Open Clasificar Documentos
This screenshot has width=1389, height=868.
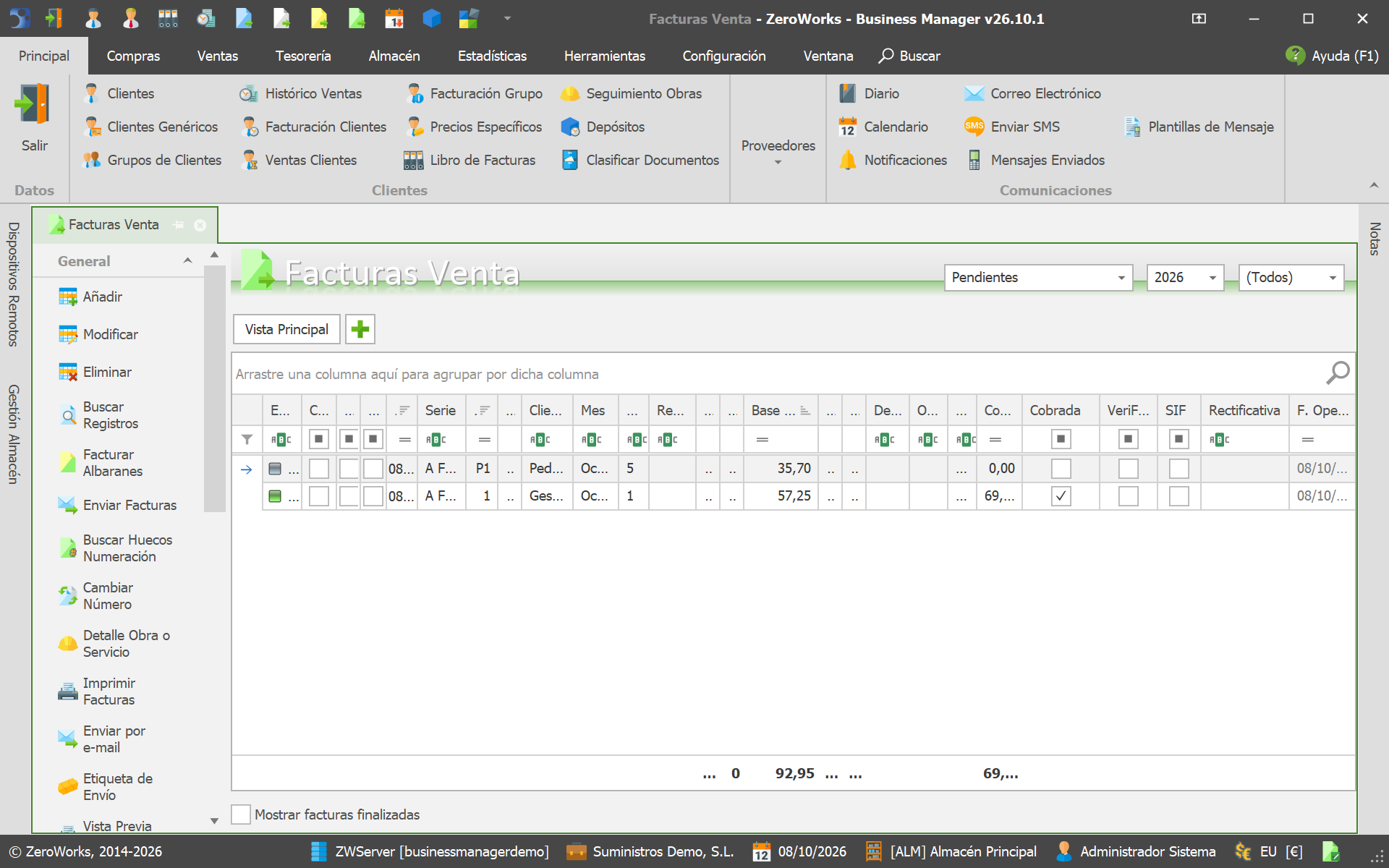click(x=640, y=160)
